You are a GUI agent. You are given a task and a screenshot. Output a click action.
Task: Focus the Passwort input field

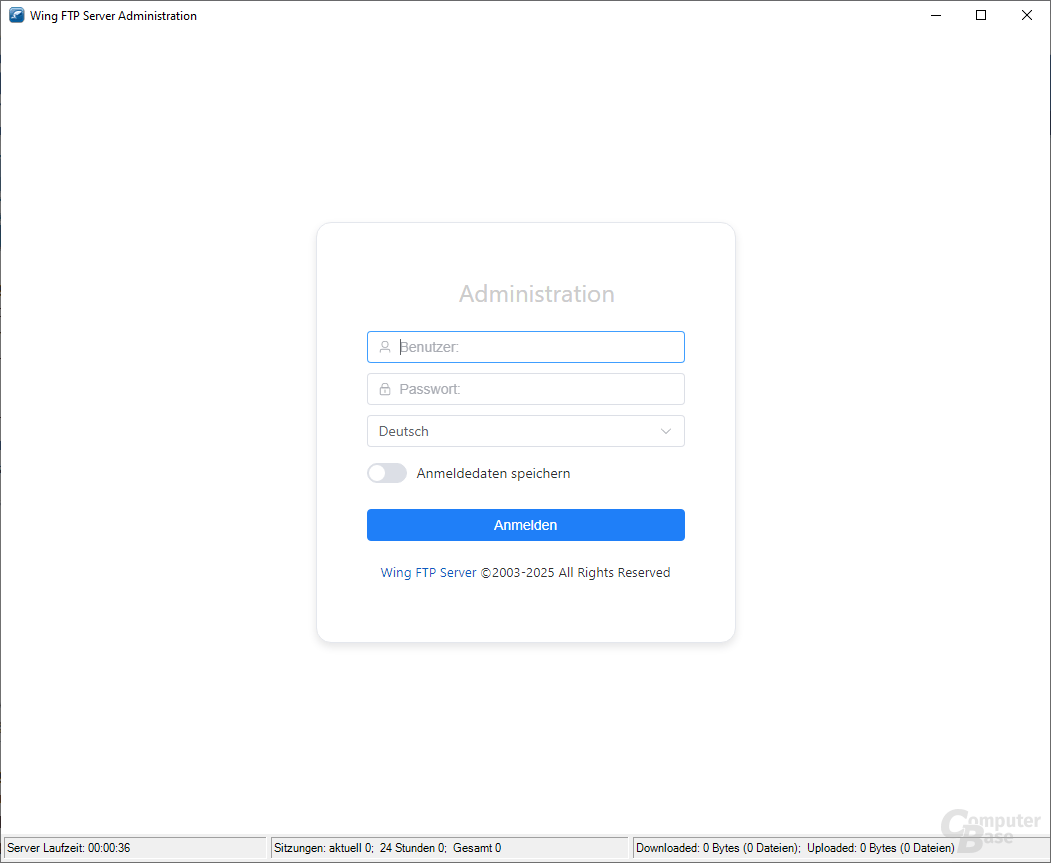coord(535,389)
